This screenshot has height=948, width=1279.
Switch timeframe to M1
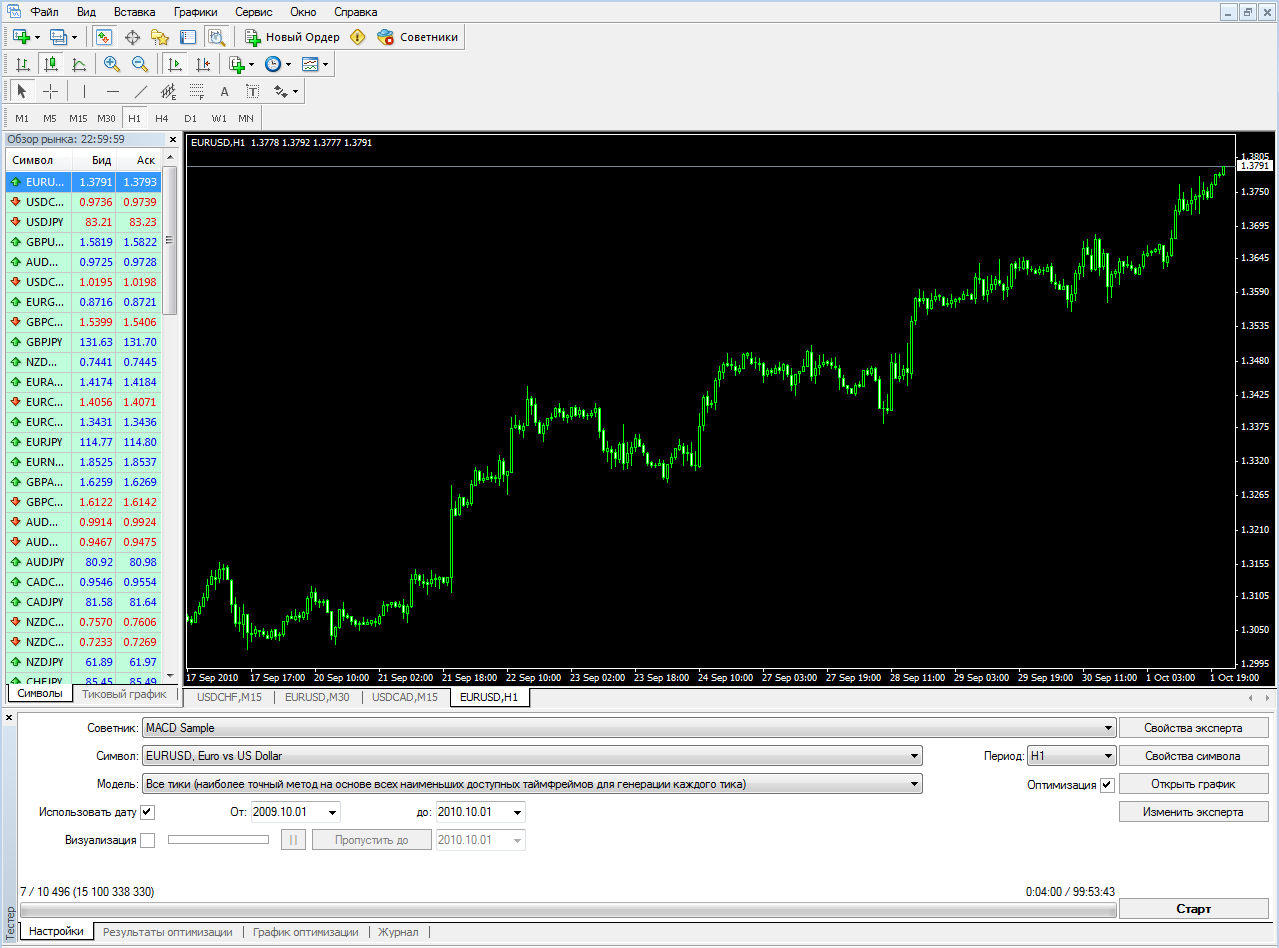22,118
